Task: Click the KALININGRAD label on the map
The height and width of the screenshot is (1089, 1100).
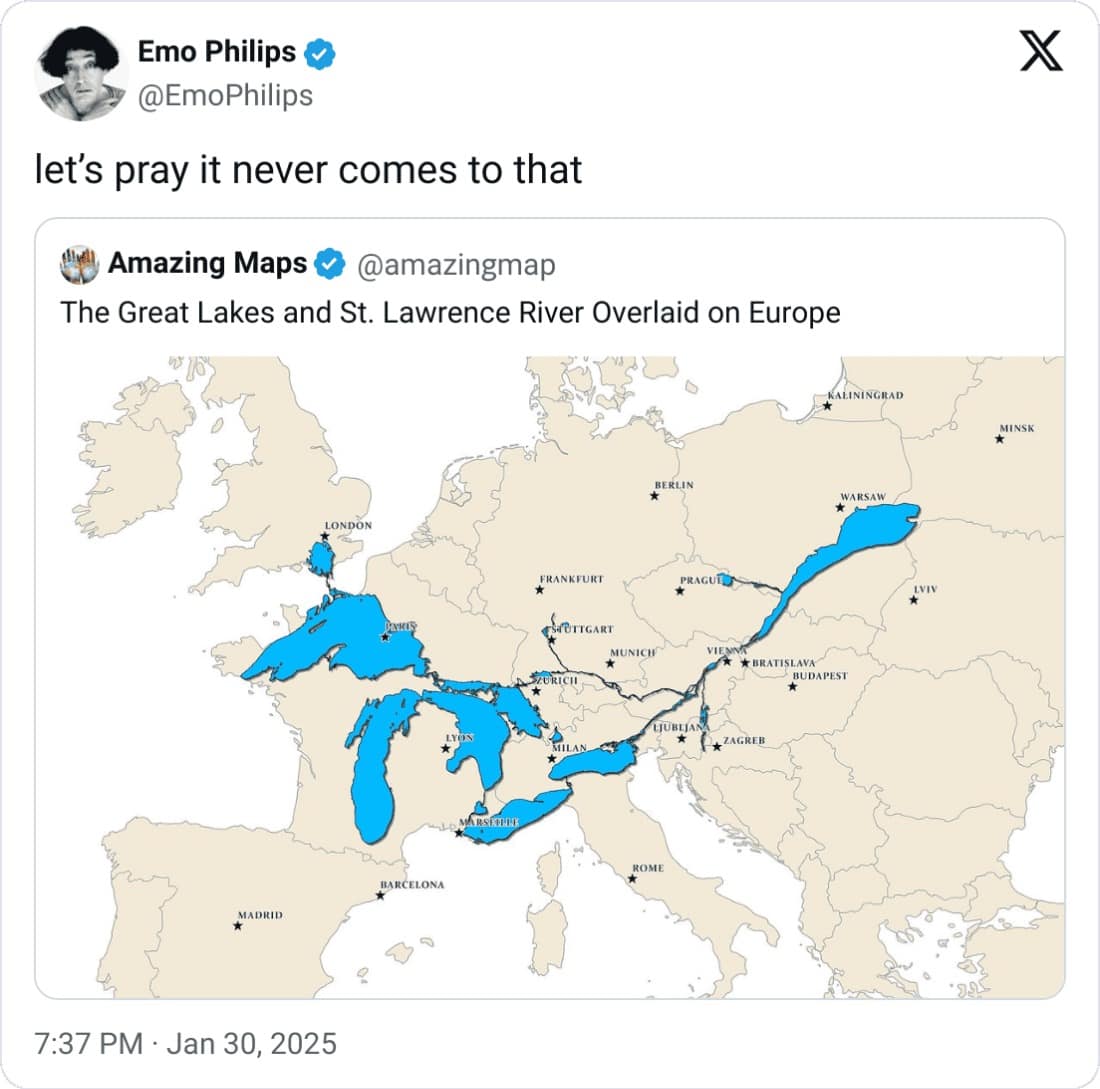Action: pos(866,395)
